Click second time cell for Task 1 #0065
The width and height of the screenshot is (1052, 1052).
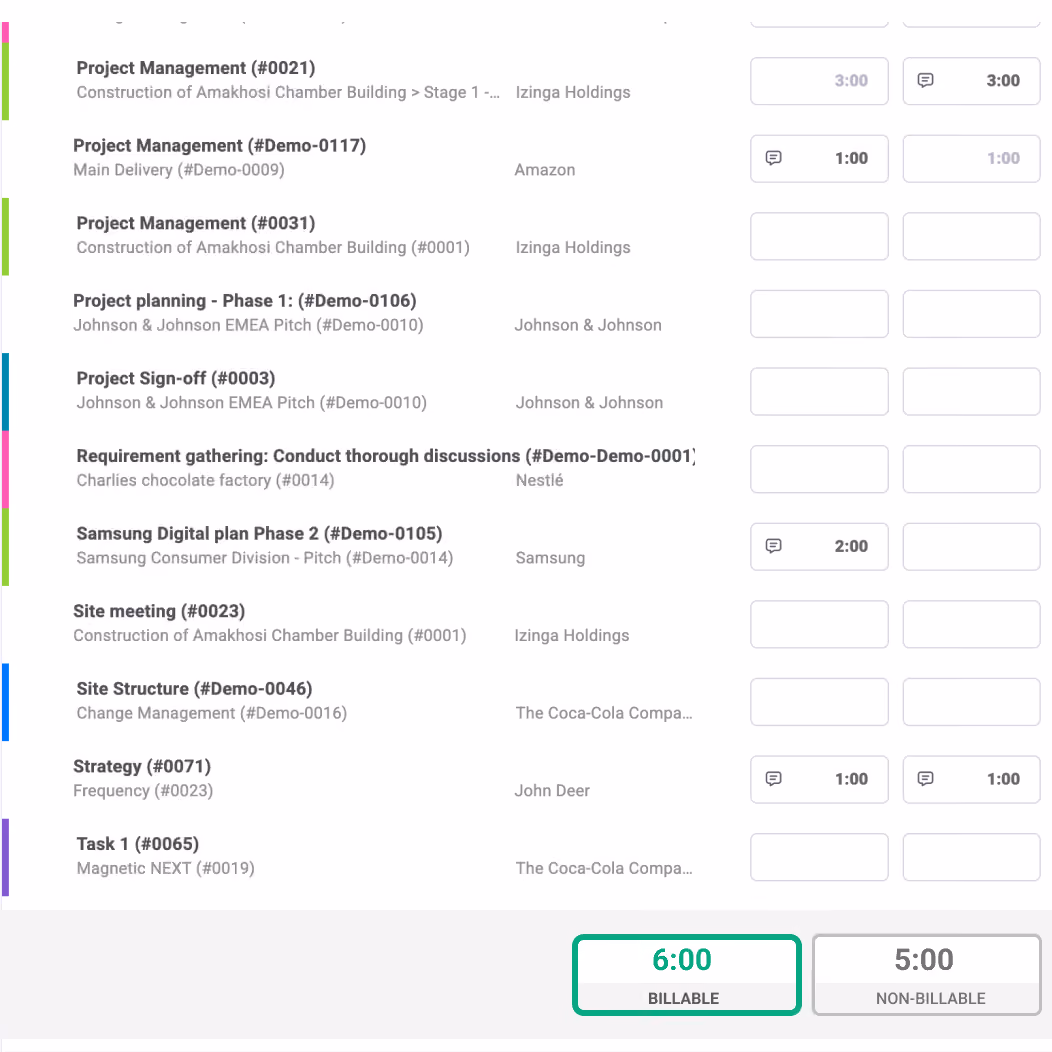click(x=971, y=857)
